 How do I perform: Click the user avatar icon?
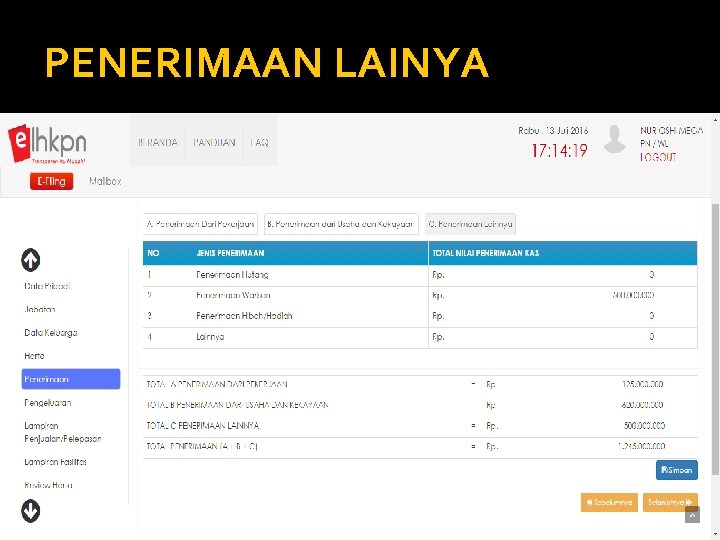pyautogui.click(x=614, y=139)
